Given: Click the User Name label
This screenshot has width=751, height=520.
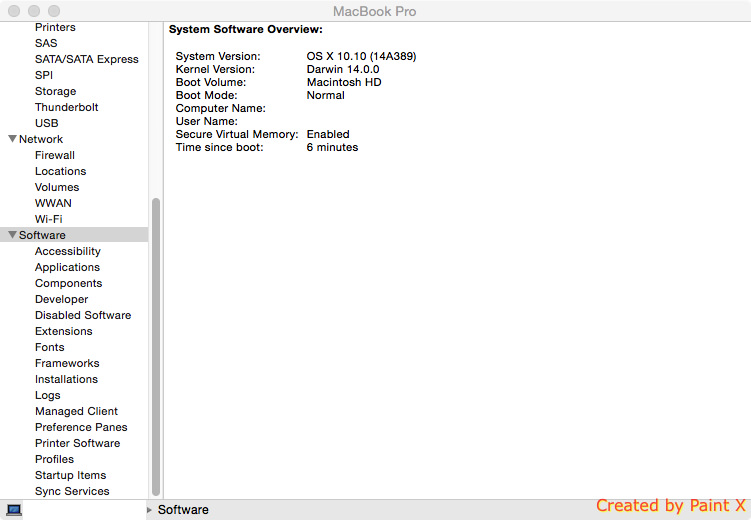Looking at the screenshot, I should [x=206, y=121].
